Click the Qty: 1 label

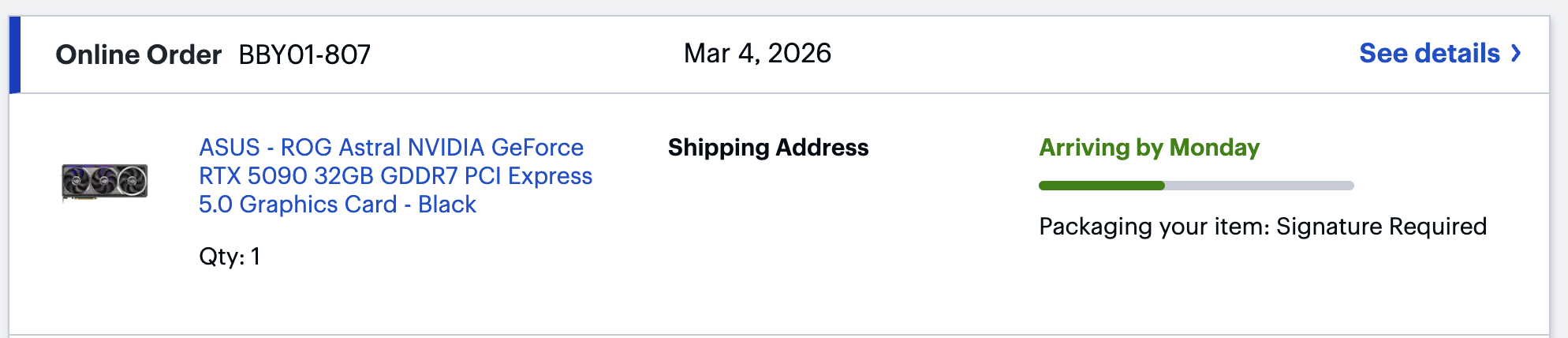[229, 257]
